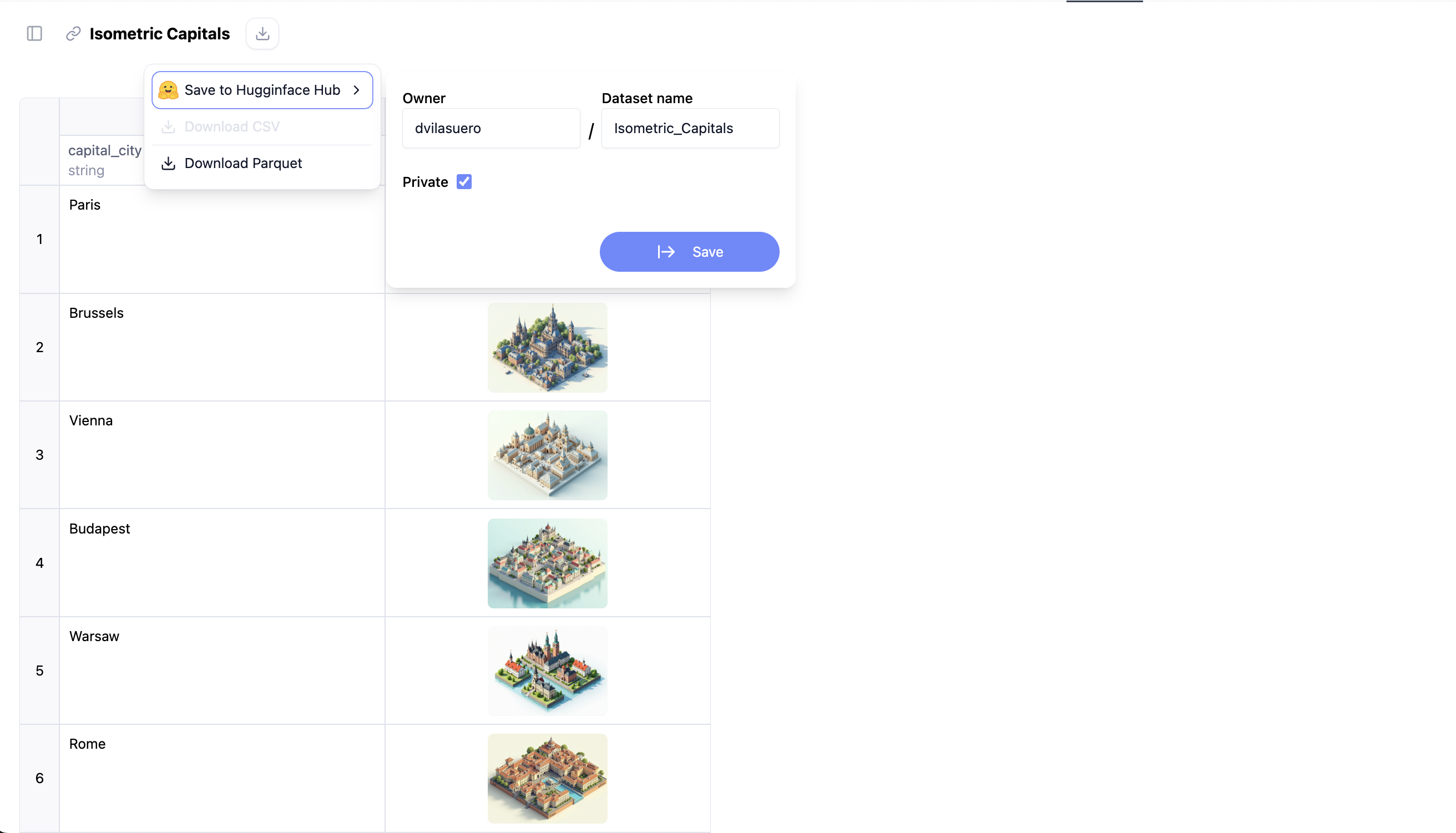The image size is (1456, 833).
Task: Click the Isometric Capitals title
Action: (x=160, y=34)
